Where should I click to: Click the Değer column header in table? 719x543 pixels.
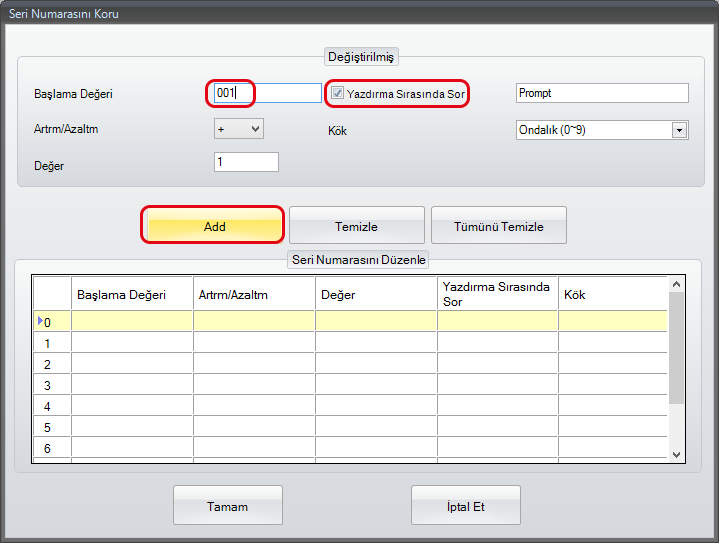coord(376,295)
